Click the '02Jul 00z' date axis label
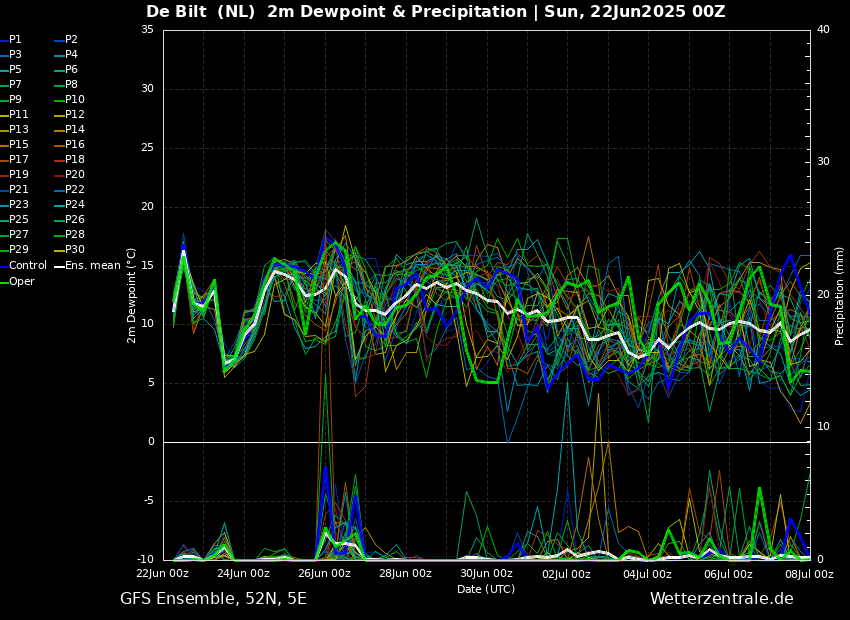 coord(566,574)
